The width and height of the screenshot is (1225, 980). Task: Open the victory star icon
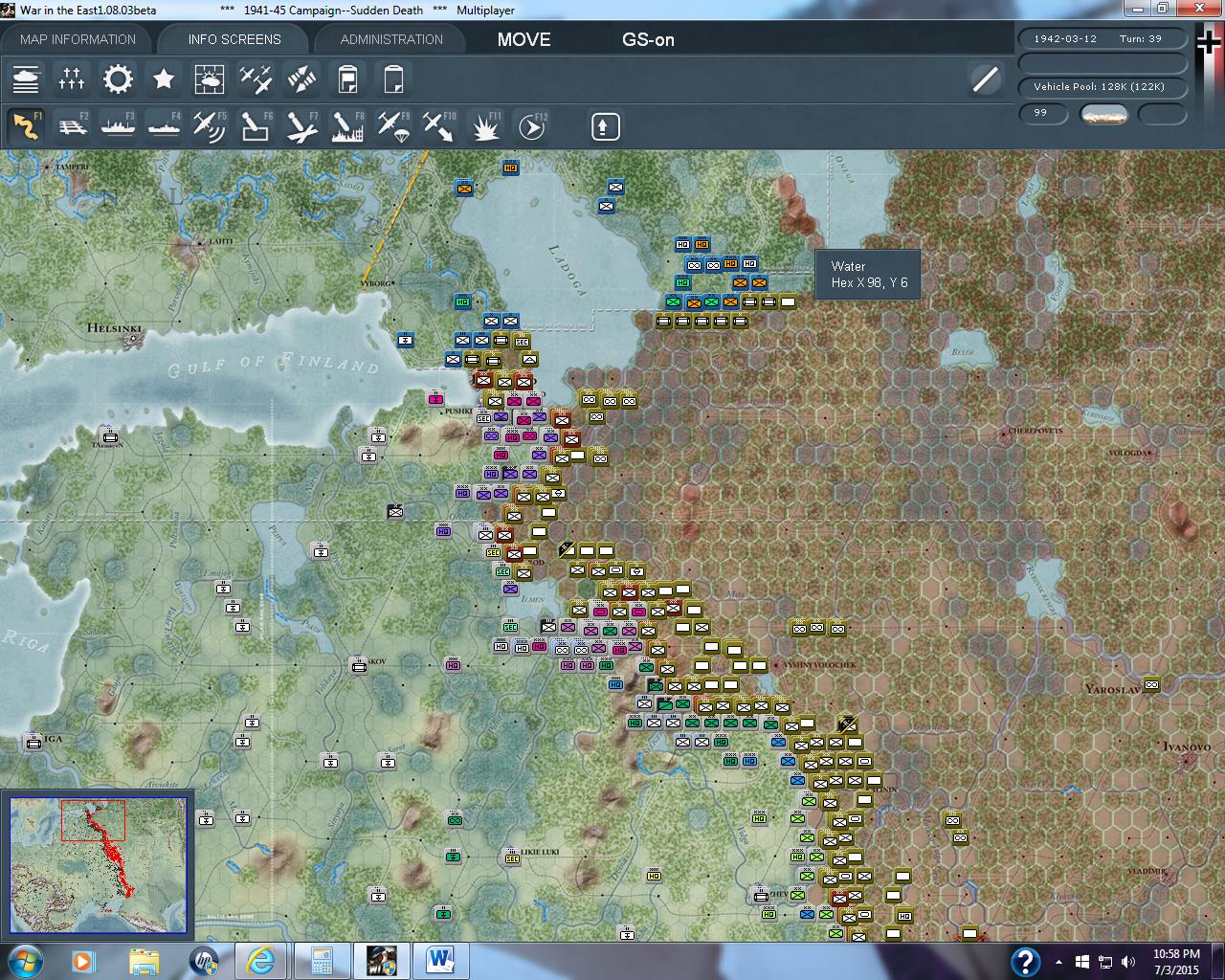point(164,78)
